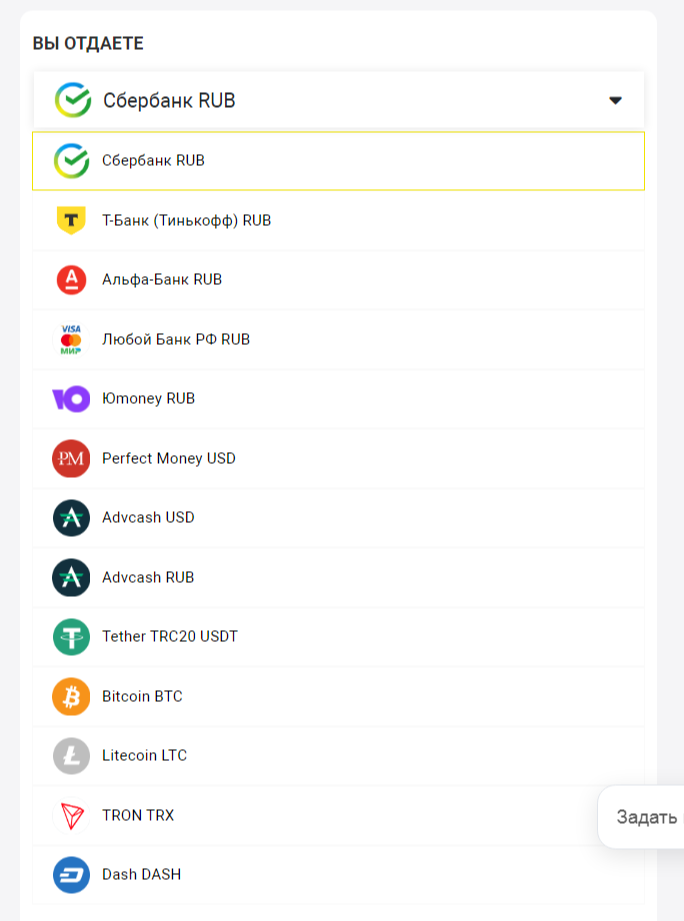Click the gray Litecoin LTC icon
This screenshot has width=684, height=921.
tap(69, 756)
